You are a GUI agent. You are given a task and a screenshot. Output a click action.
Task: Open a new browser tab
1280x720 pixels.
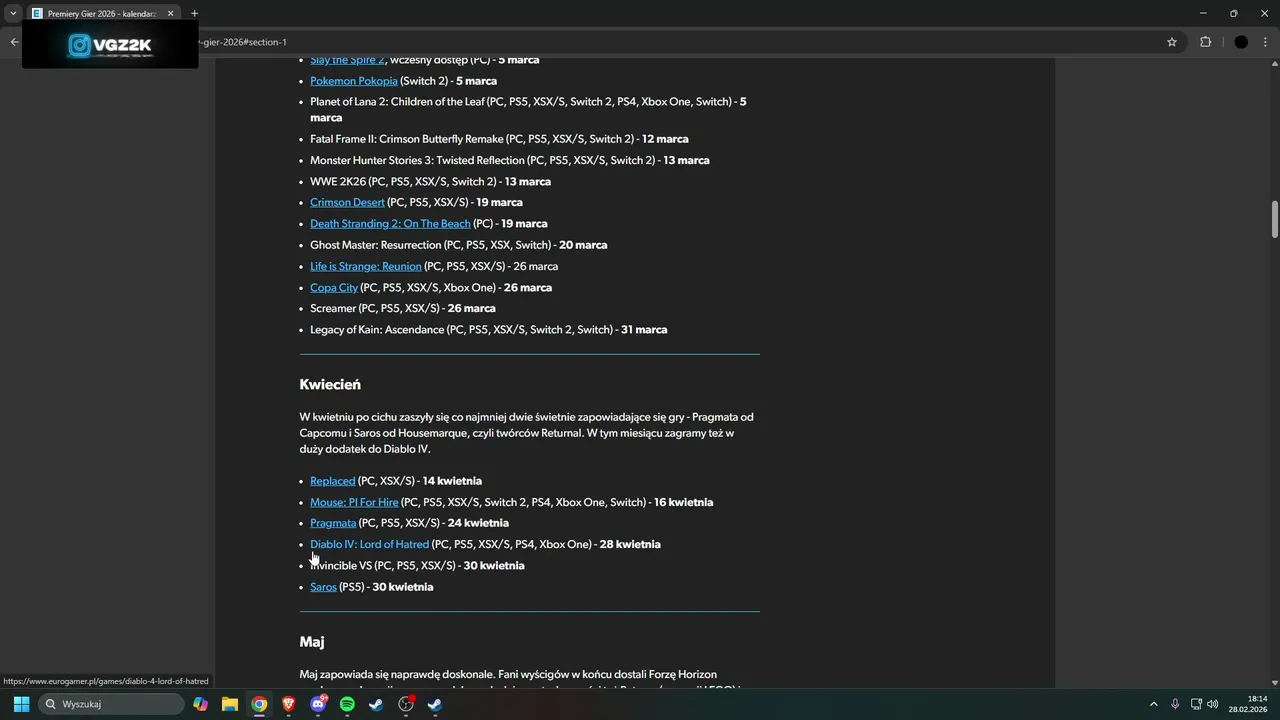[194, 14]
